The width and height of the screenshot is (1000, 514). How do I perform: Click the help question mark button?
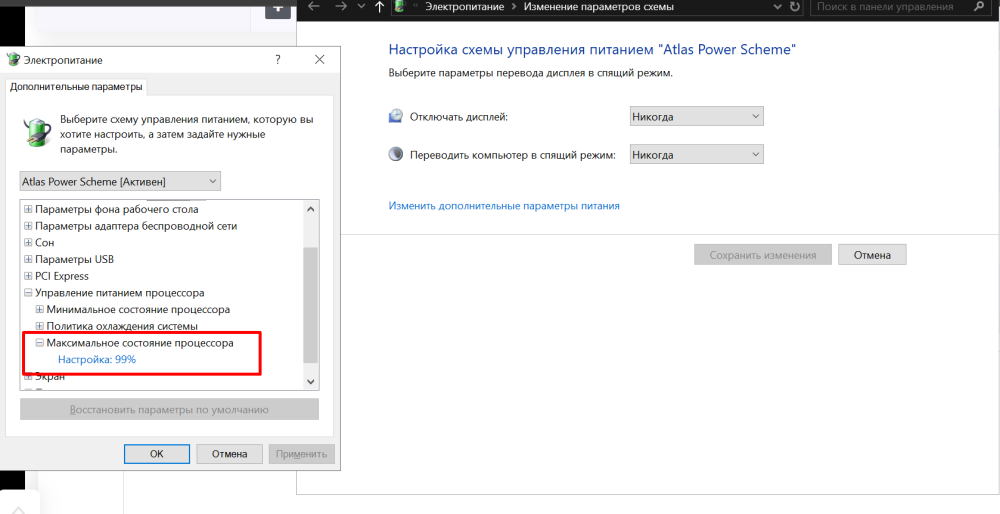278,60
